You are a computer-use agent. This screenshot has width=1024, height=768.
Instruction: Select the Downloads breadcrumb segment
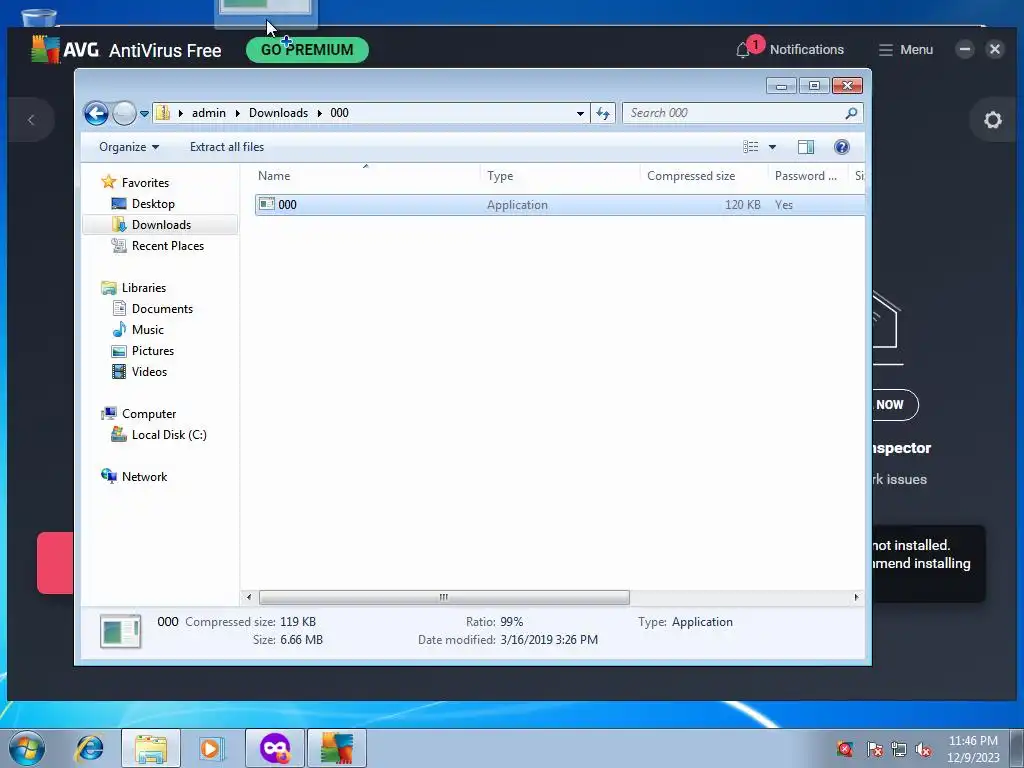(x=278, y=113)
